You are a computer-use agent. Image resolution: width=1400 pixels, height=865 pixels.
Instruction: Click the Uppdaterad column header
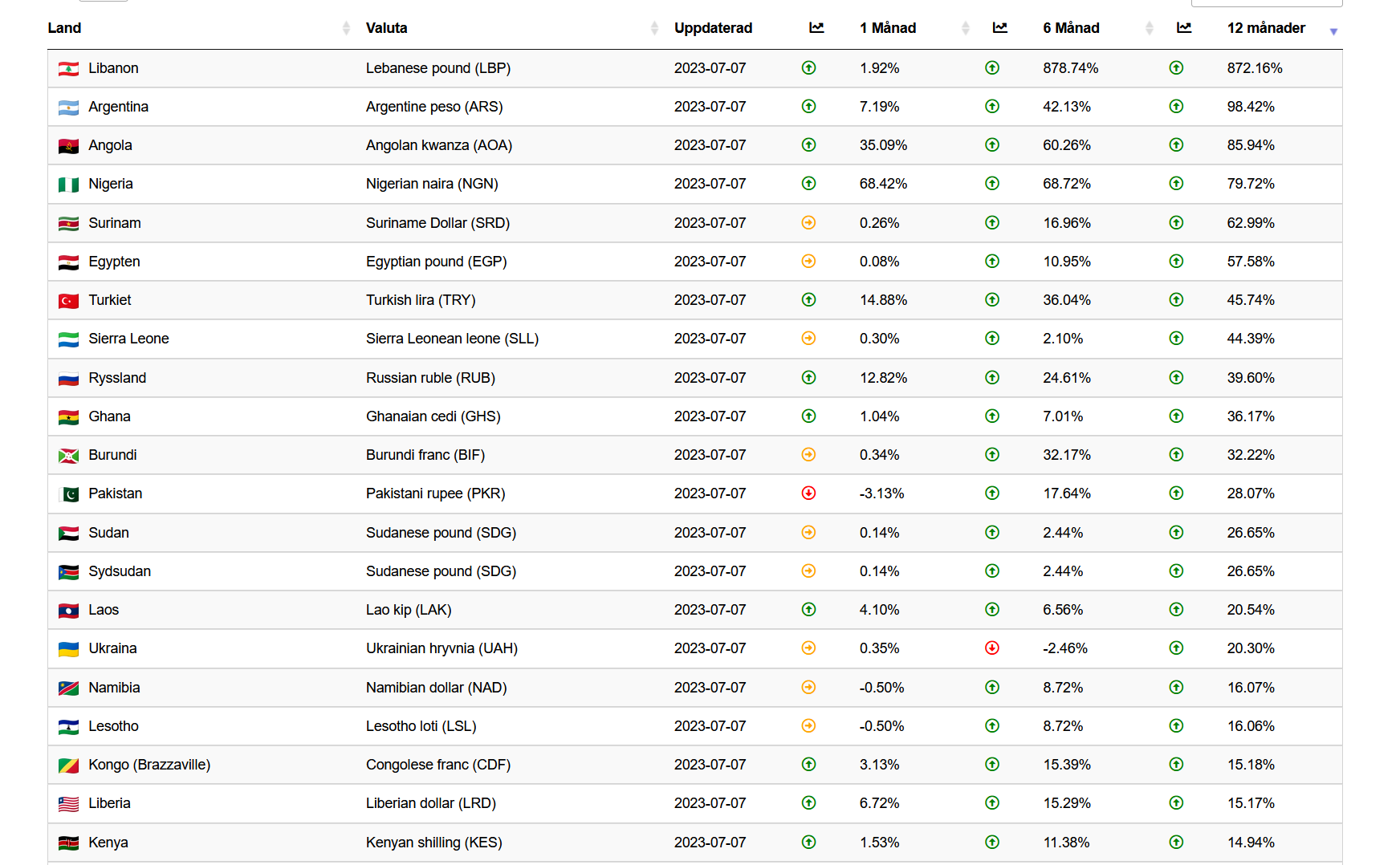pos(713,28)
